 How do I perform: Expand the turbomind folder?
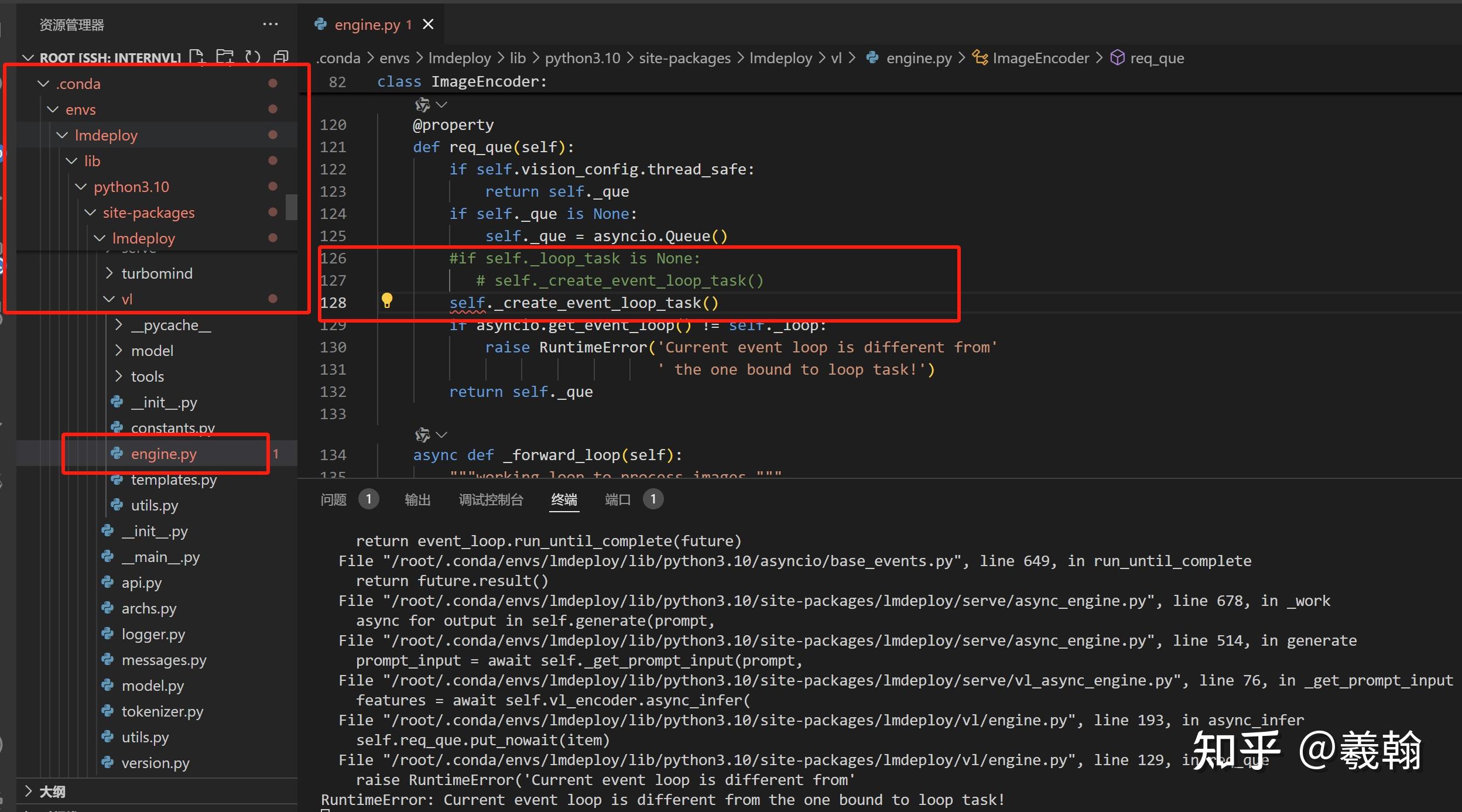click(156, 273)
